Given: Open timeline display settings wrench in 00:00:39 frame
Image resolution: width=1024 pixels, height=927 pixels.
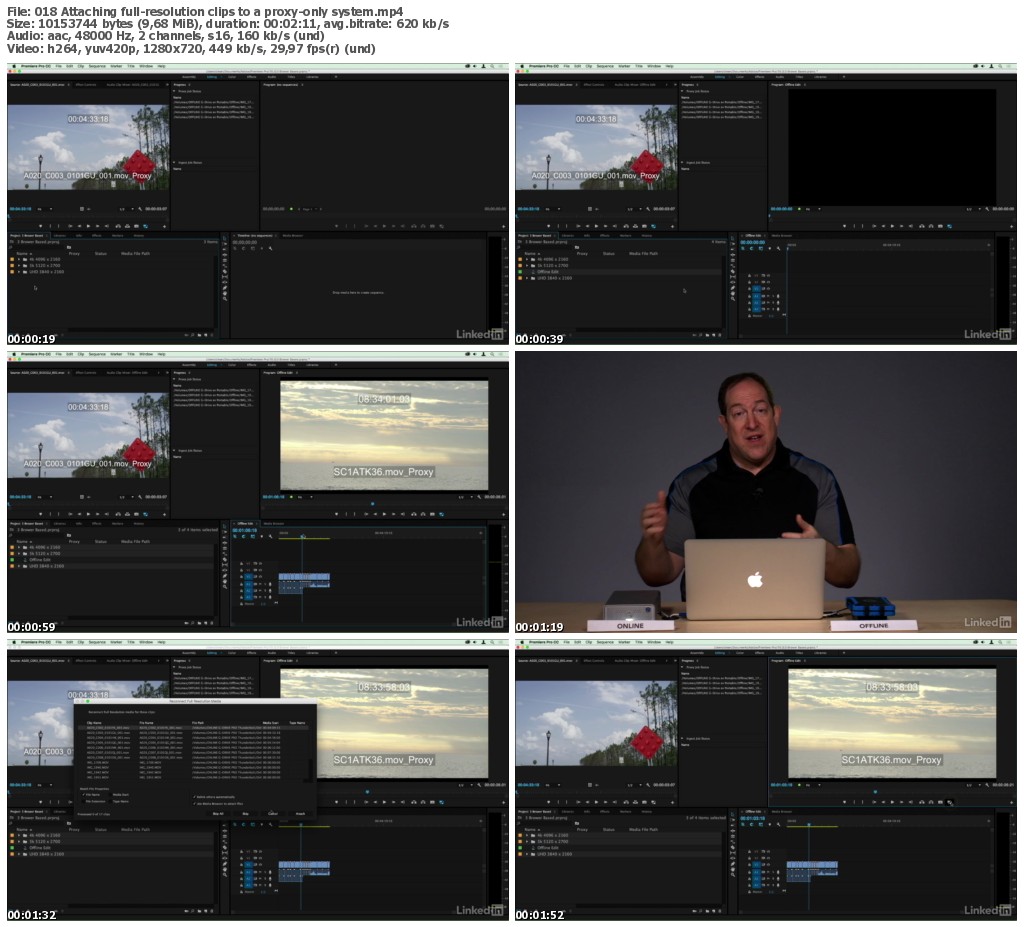Looking at the screenshot, I should pos(778,248).
